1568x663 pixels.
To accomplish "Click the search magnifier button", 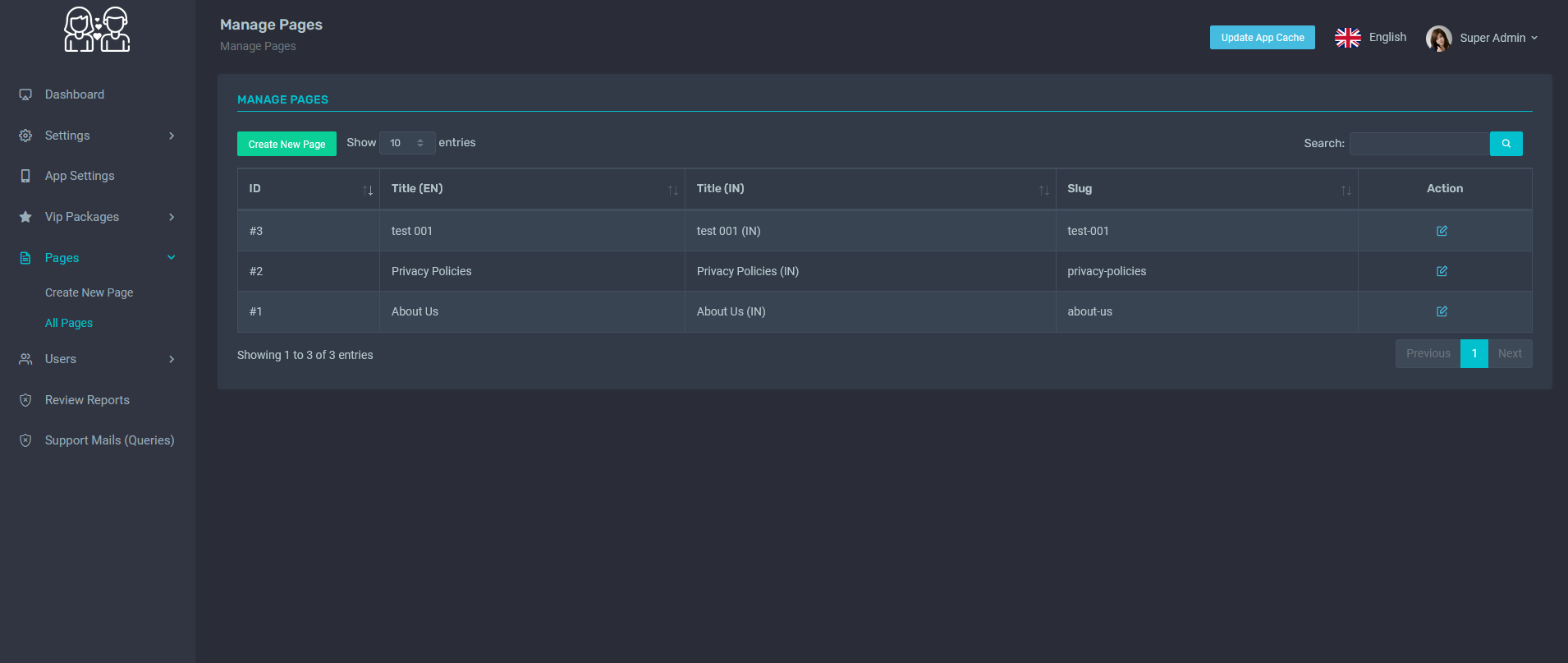I will tap(1506, 144).
